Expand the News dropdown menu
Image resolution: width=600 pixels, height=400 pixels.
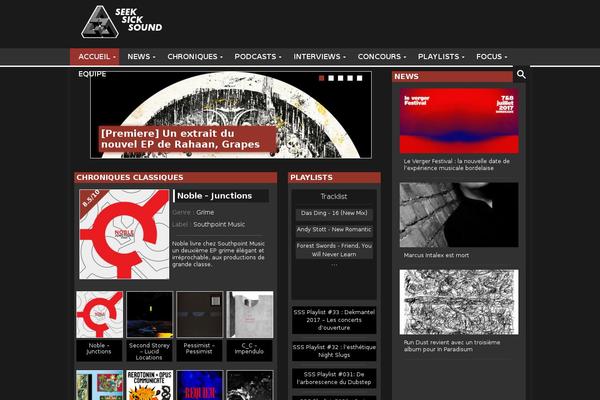coord(141,57)
